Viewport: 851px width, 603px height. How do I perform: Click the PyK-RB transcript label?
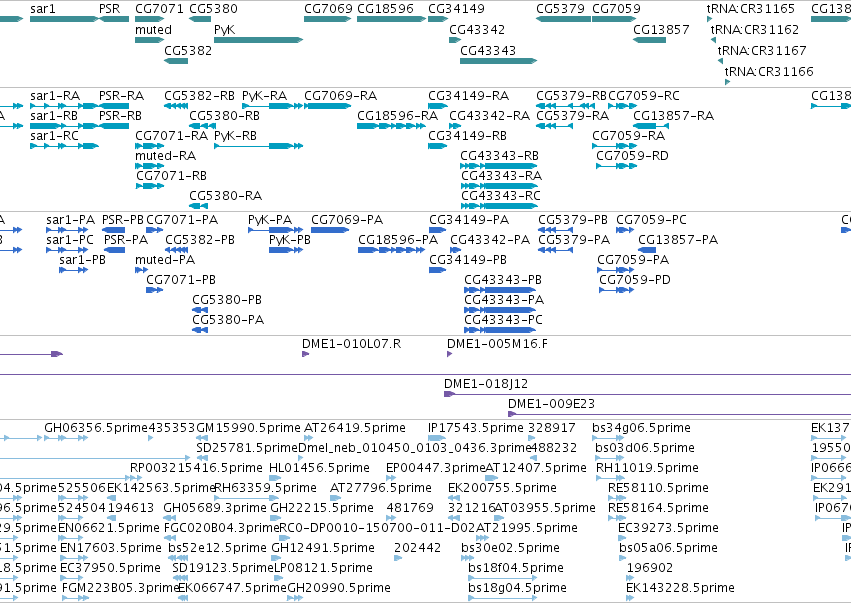(x=235, y=136)
